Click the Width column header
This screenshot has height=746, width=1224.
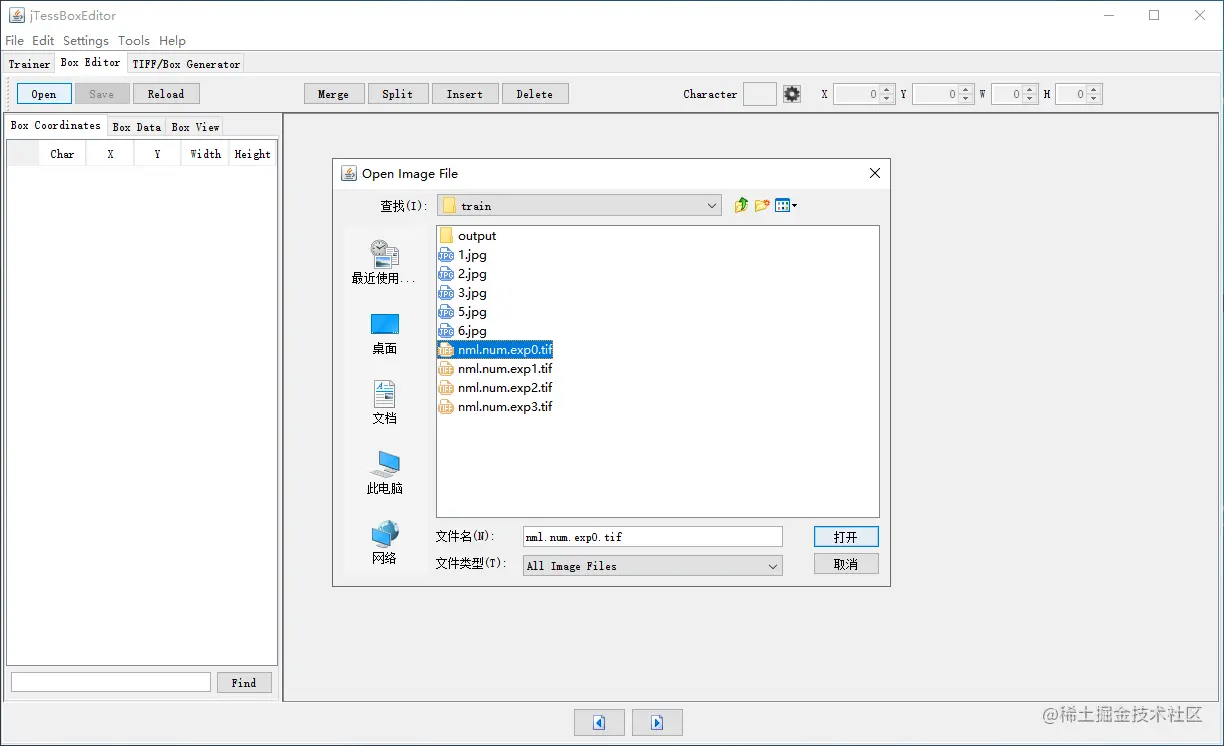pyautogui.click(x=206, y=154)
